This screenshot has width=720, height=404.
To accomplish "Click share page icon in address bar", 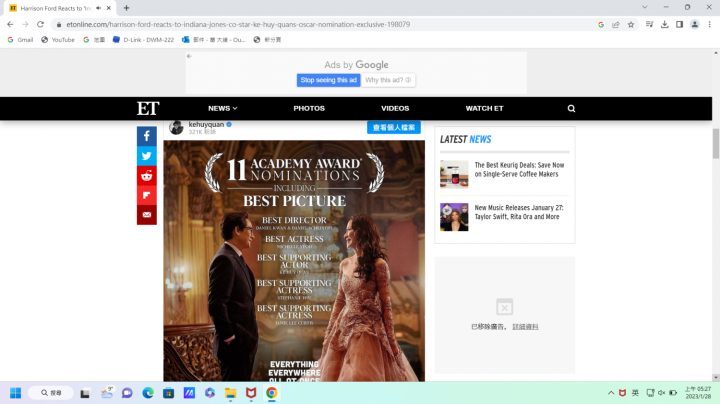I will tap(616, 24).
